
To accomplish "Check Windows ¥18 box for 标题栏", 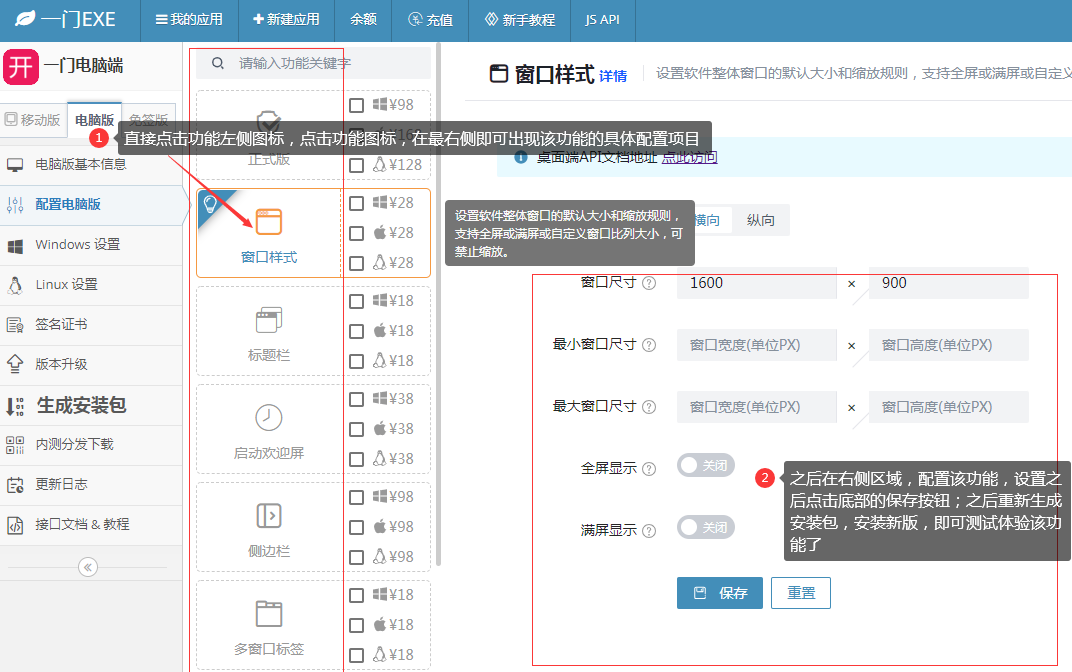I will click(356, 301).
